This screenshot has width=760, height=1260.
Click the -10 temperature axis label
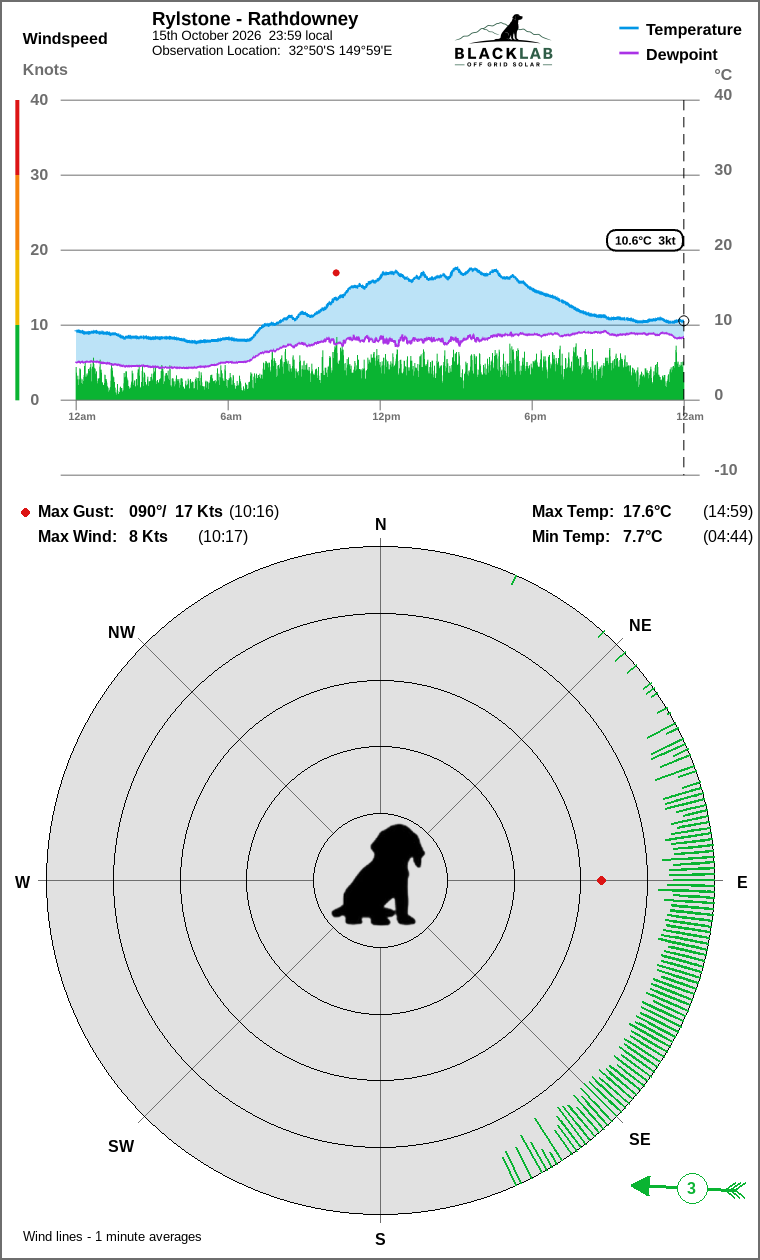[725, 469]
